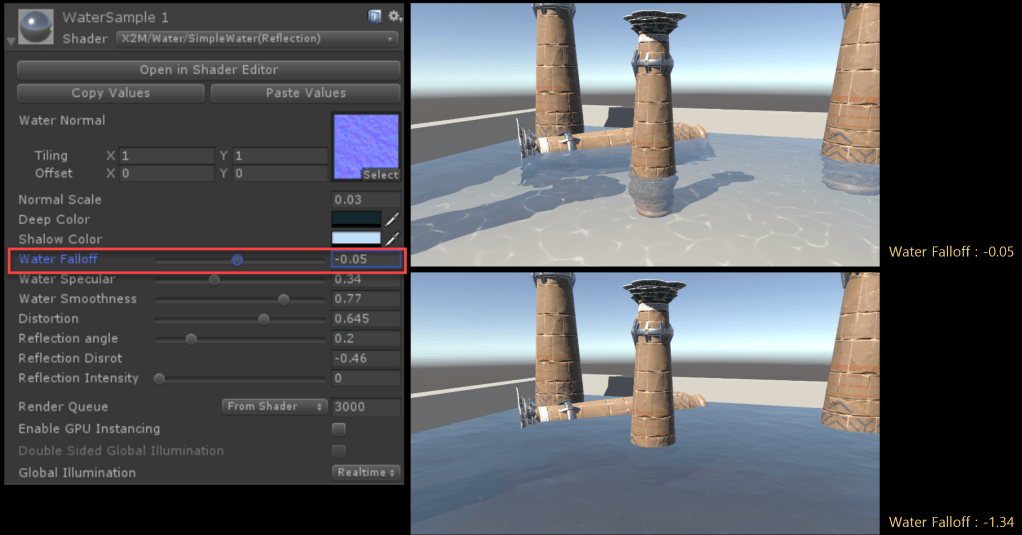This screenshot has width=1022, height=535.
Task: Click Open in Shader Editor button
Action: click(208, 70)
